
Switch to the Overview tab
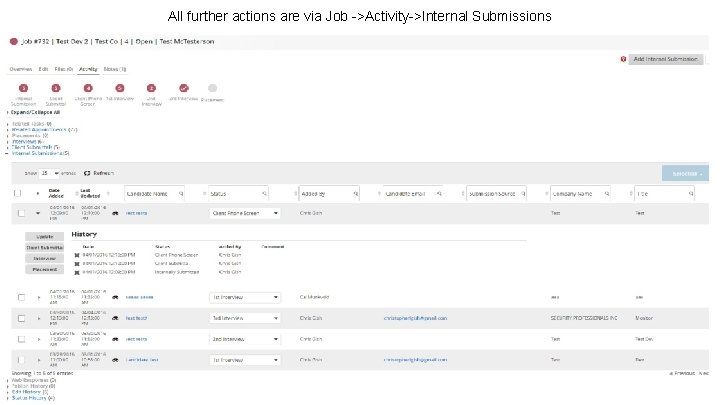tap(21, 70)
